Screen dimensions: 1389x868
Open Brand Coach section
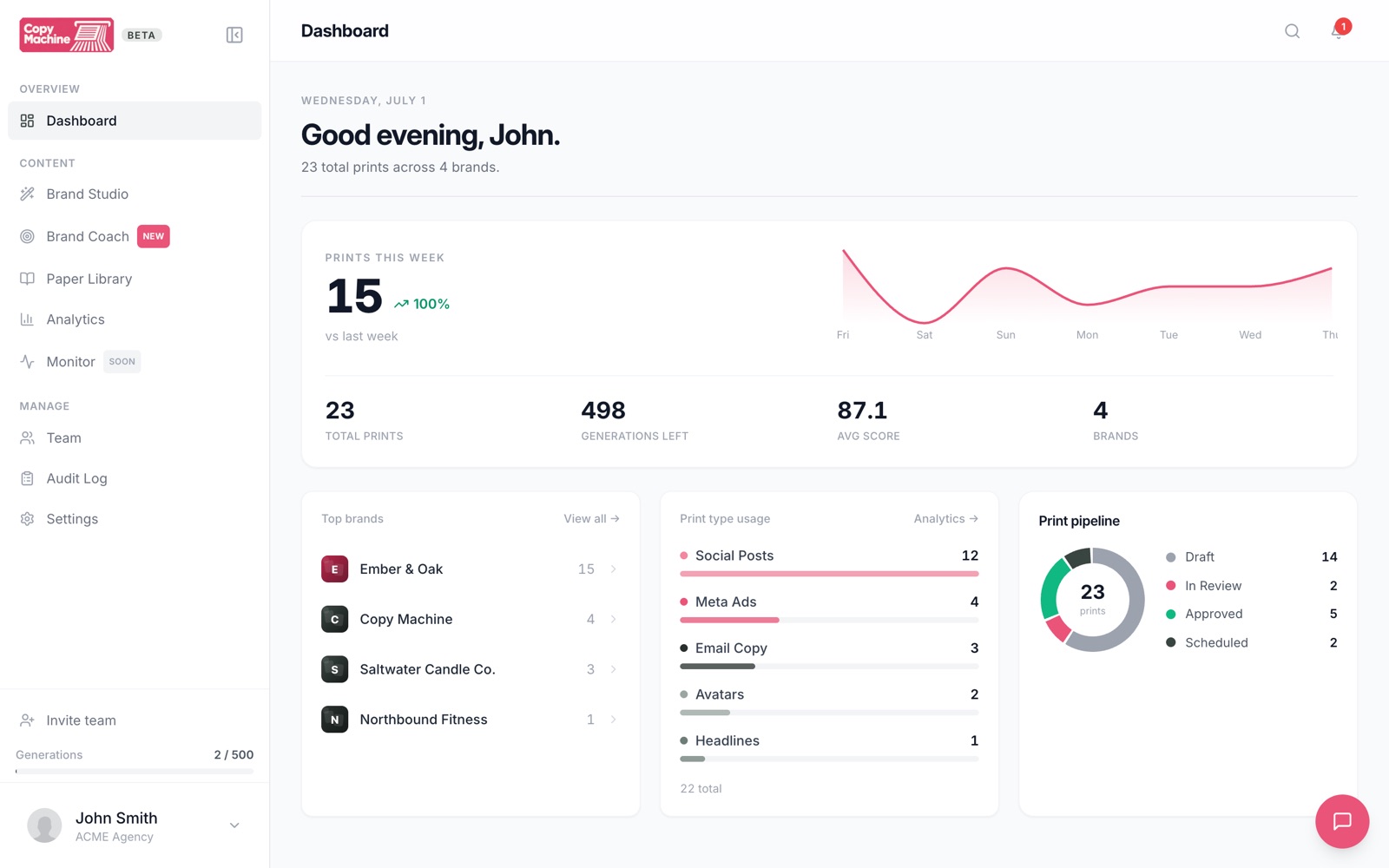135,236
